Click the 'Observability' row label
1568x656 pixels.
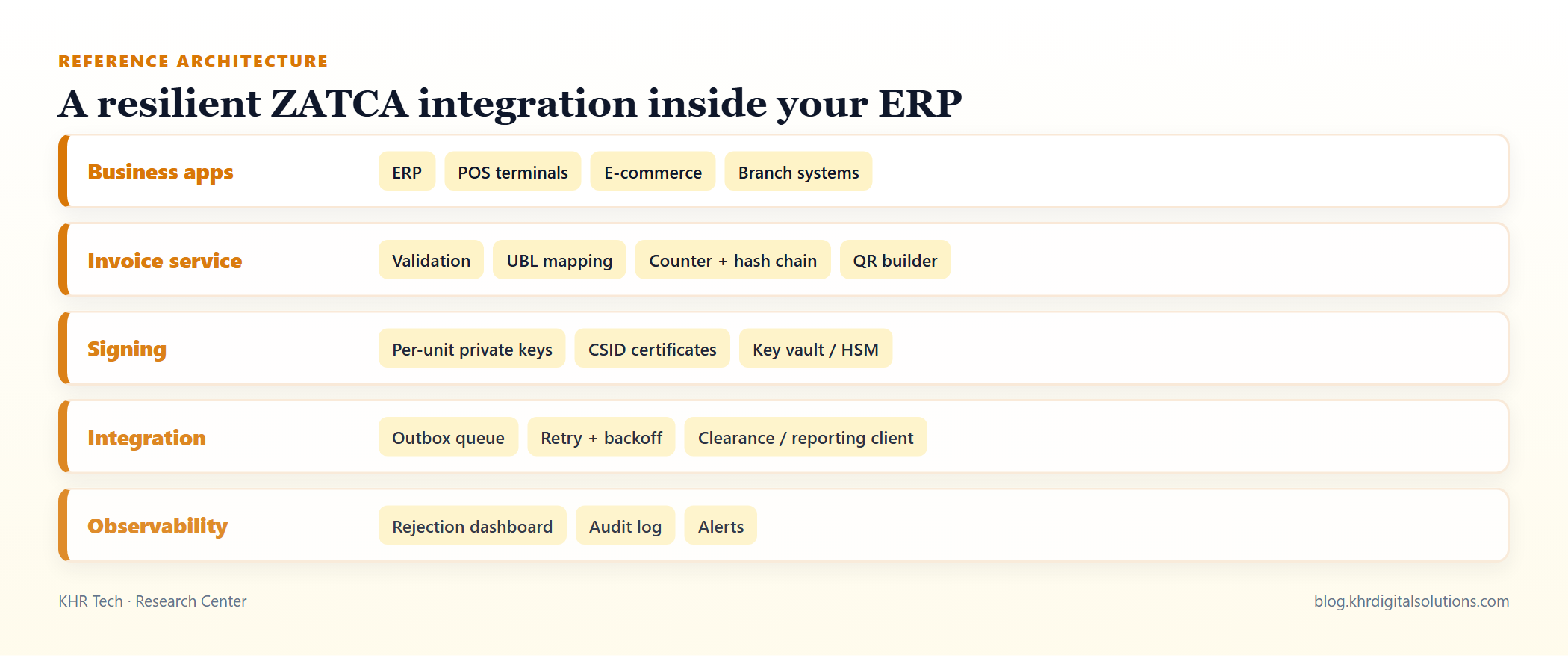[158, 526]
